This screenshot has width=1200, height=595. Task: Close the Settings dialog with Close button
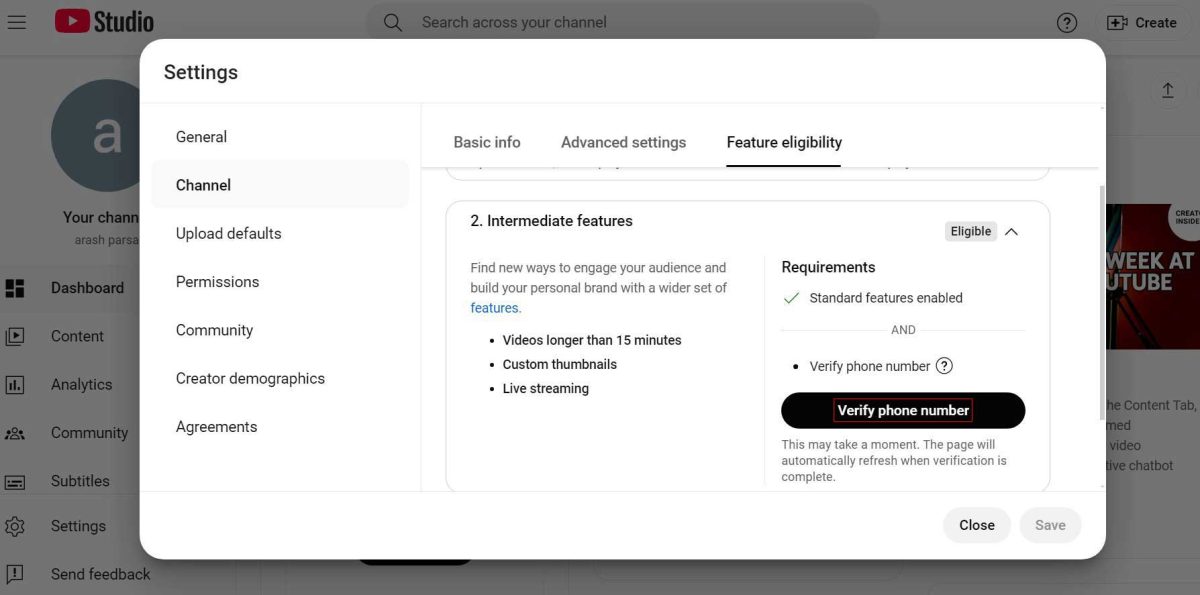point(977,525)
